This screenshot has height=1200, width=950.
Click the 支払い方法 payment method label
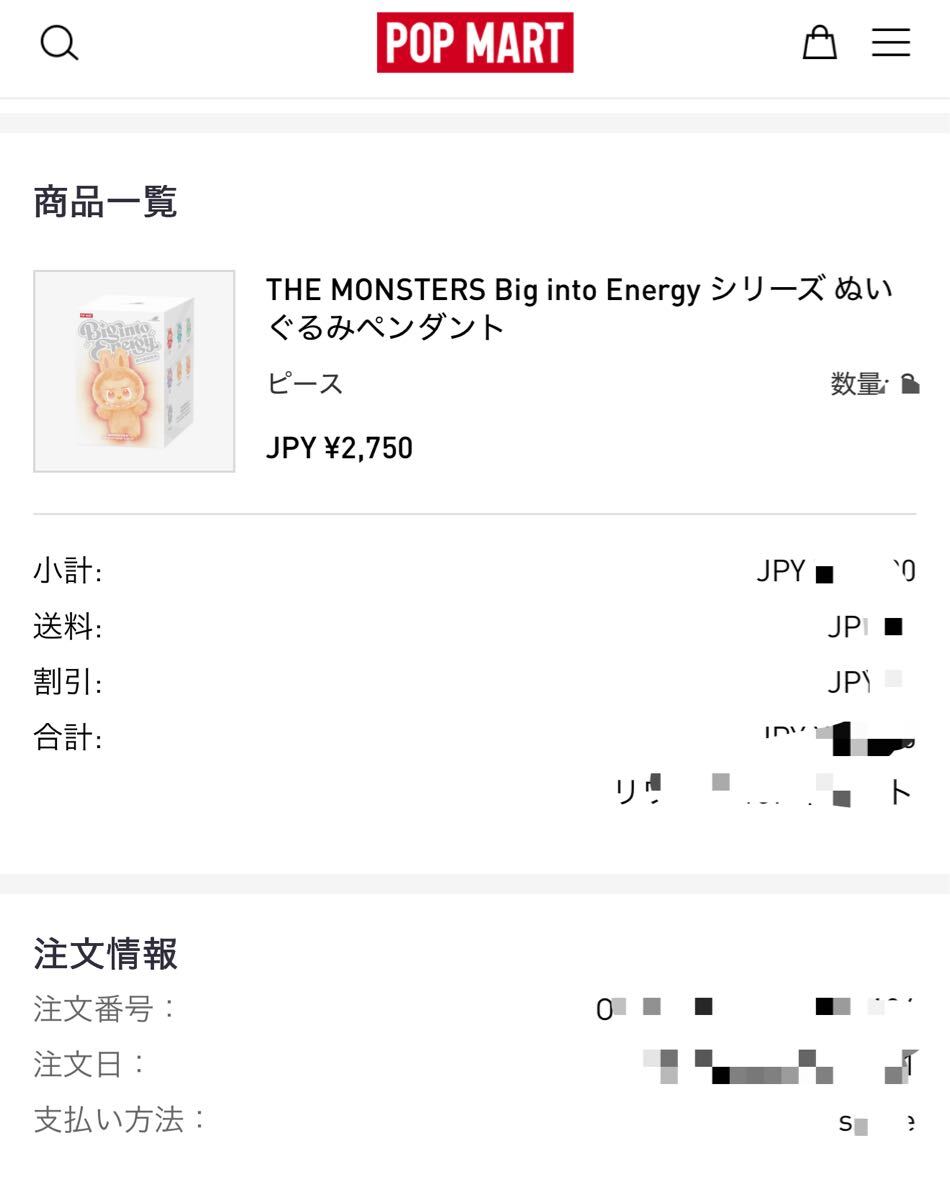[x=119, y=1119]
